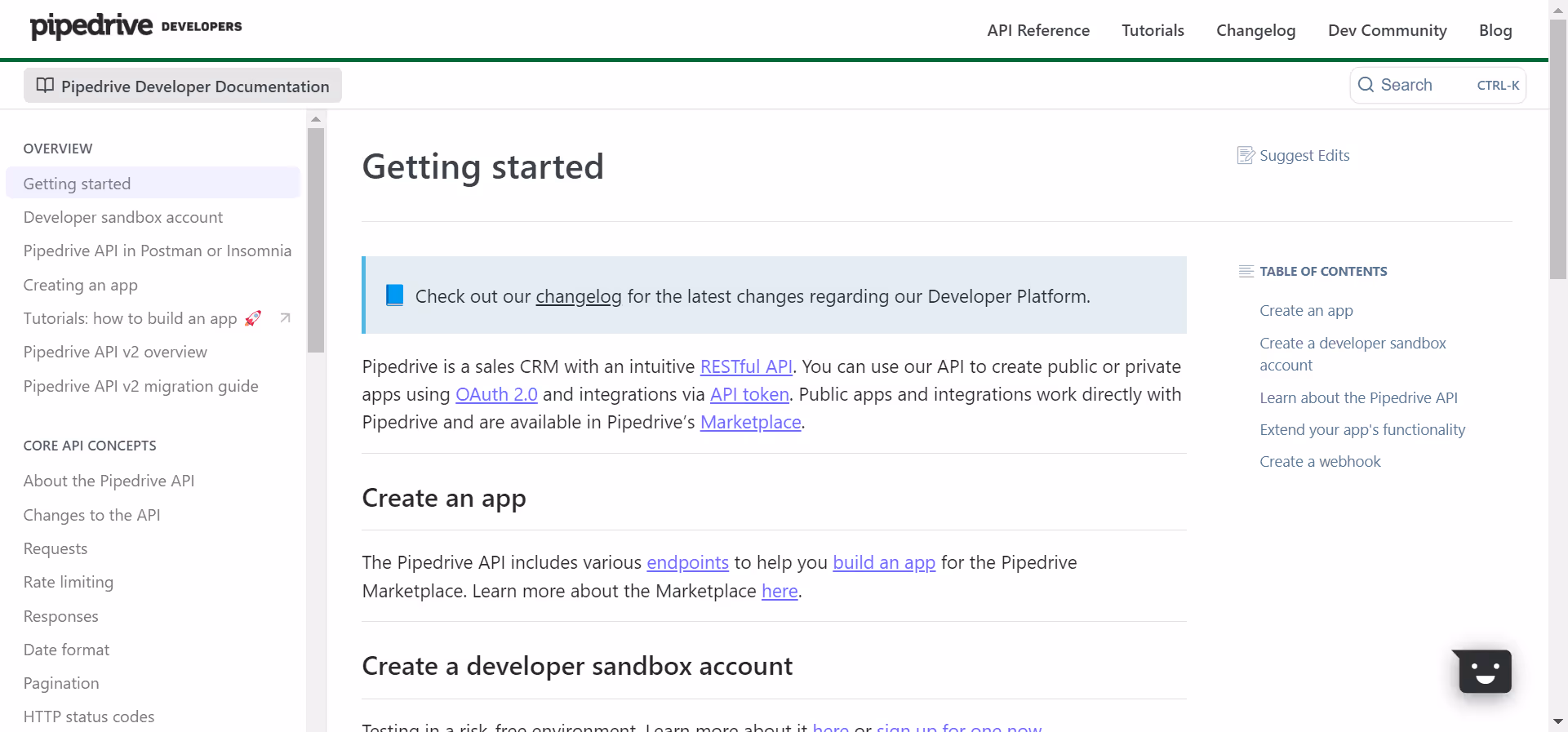1568x732 pixels.
Task: Jump to Create a webhook section
Action: (1320, 462)
